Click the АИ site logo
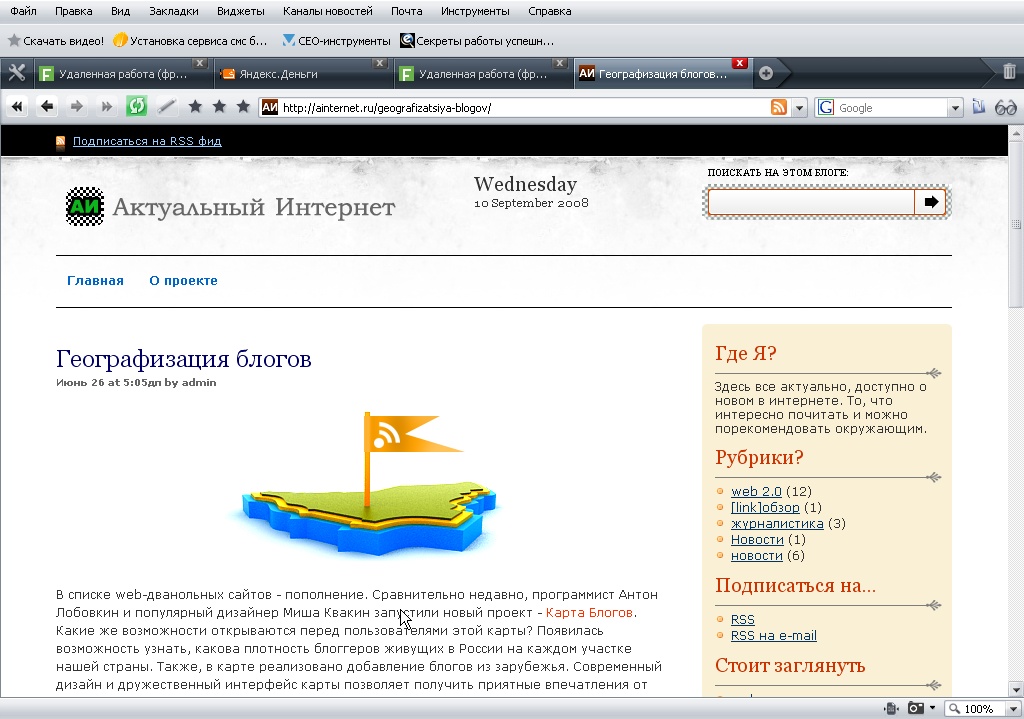This screenshot has height=719, width=1024. click(85, 206)
